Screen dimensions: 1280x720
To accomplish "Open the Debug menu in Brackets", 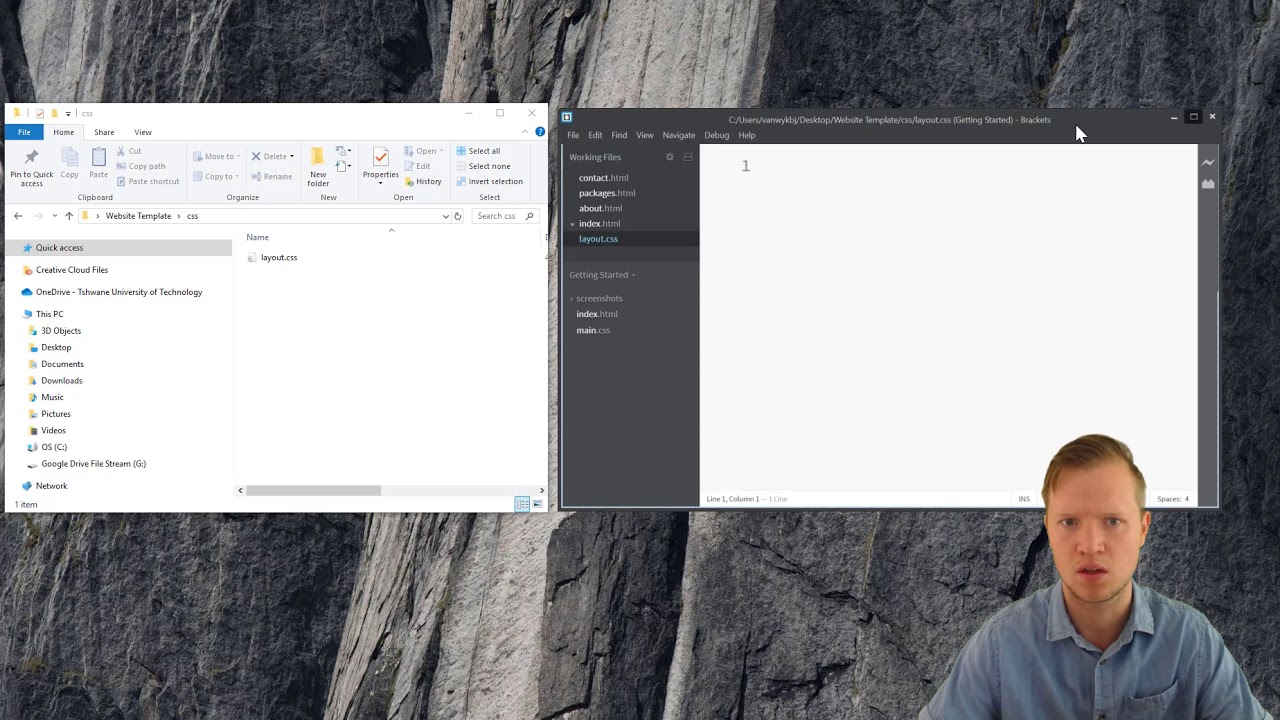I will tap(717, 135).
